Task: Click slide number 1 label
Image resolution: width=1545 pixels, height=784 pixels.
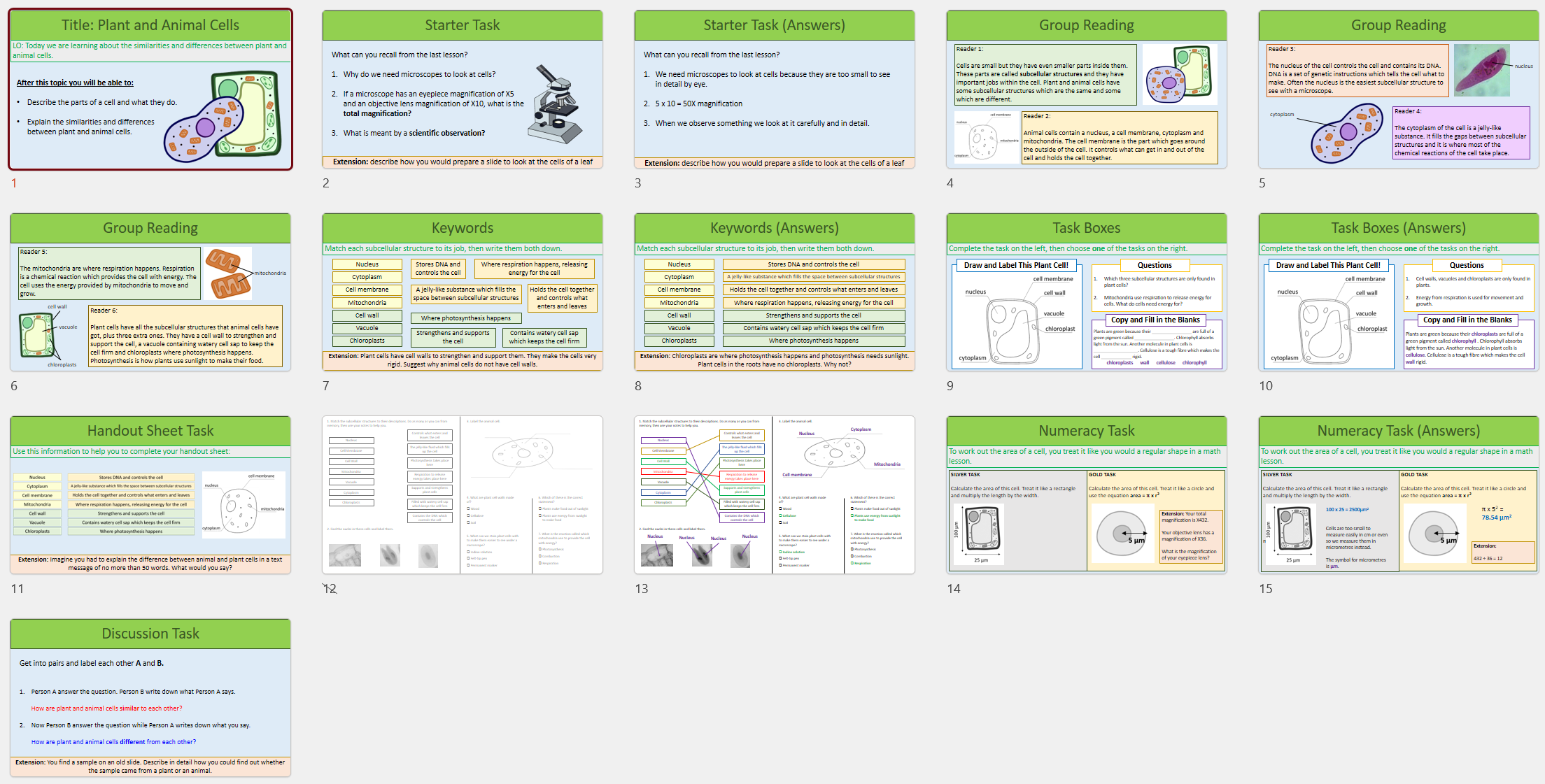Action: click(x=14, y=183)
